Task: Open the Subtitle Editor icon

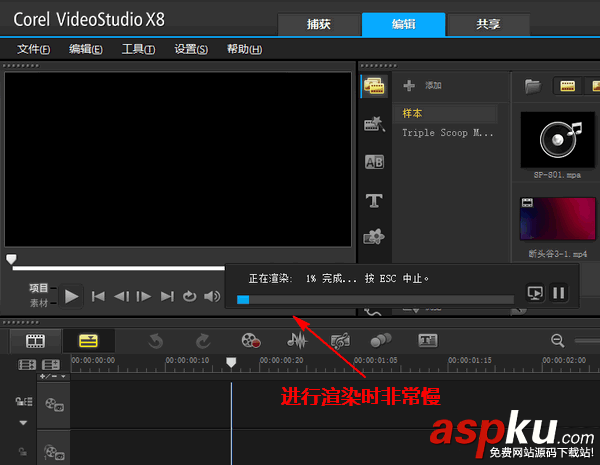Action: click(x=428, y=340)
